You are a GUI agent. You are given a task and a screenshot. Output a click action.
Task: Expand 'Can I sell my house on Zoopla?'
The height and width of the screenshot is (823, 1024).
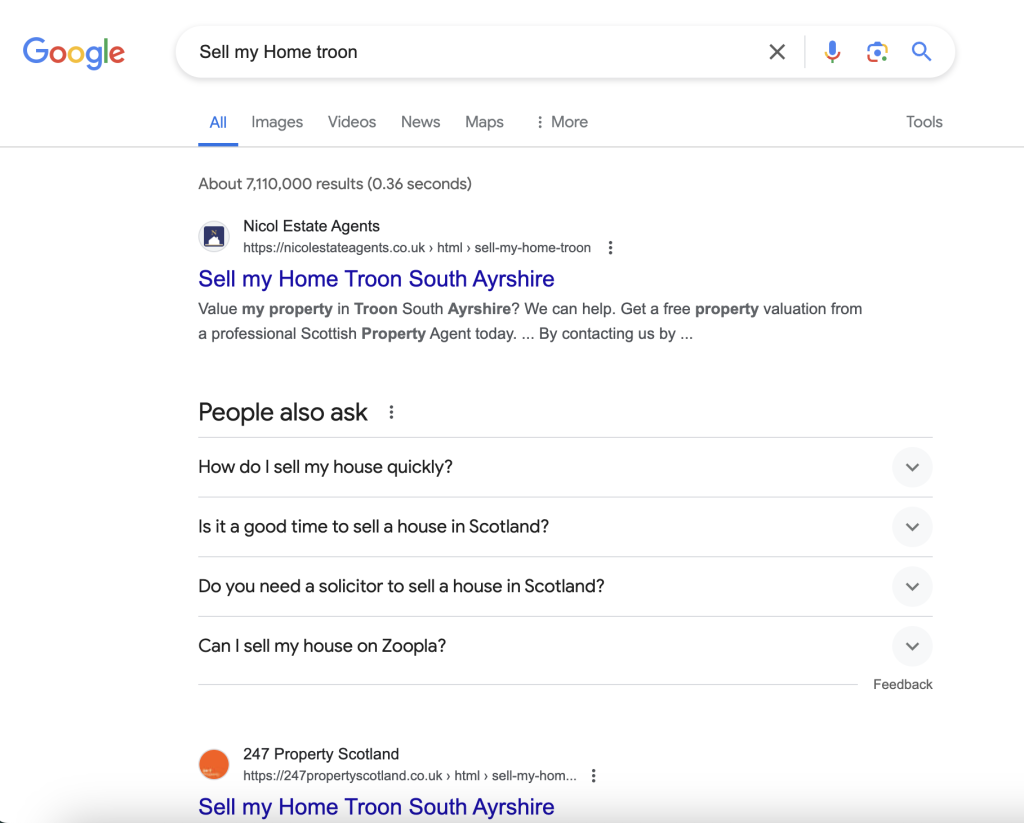[911, 646]
